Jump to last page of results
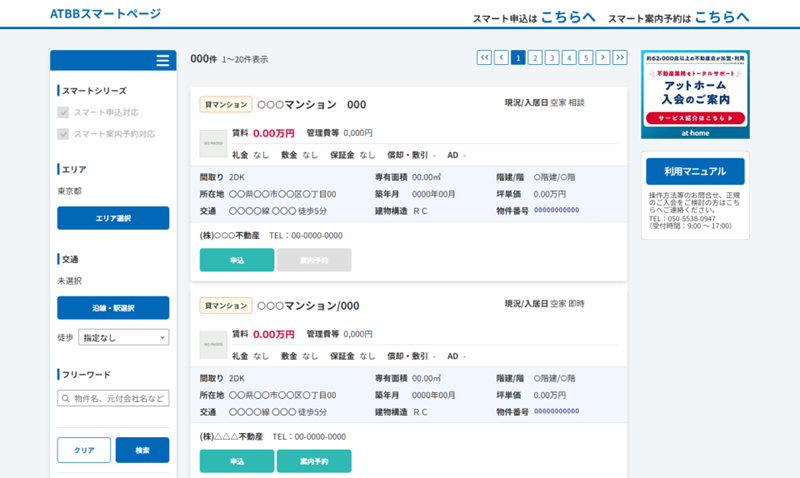This screenshot has height=478, width=800. click(x=620, y=58)
